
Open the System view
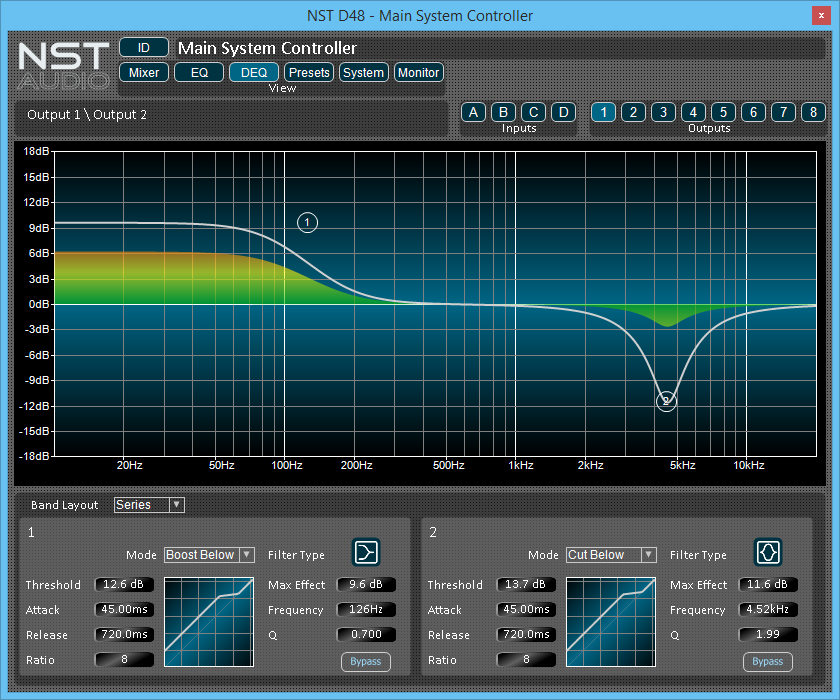click(364, 72)
